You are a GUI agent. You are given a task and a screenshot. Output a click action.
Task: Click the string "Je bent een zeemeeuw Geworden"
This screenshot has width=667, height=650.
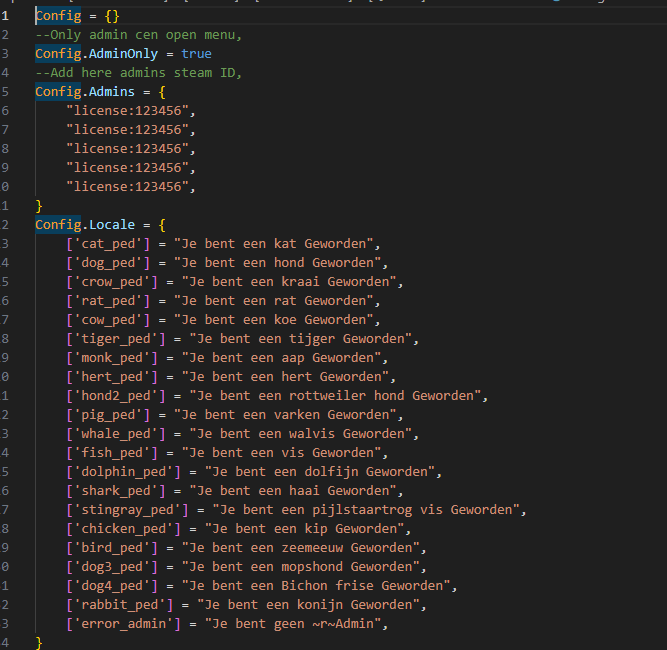[301, 548]
